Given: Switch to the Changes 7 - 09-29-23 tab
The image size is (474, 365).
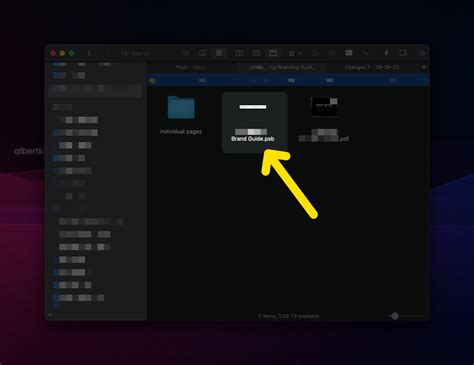Looking at the screenshot, I should pos(372,67).
